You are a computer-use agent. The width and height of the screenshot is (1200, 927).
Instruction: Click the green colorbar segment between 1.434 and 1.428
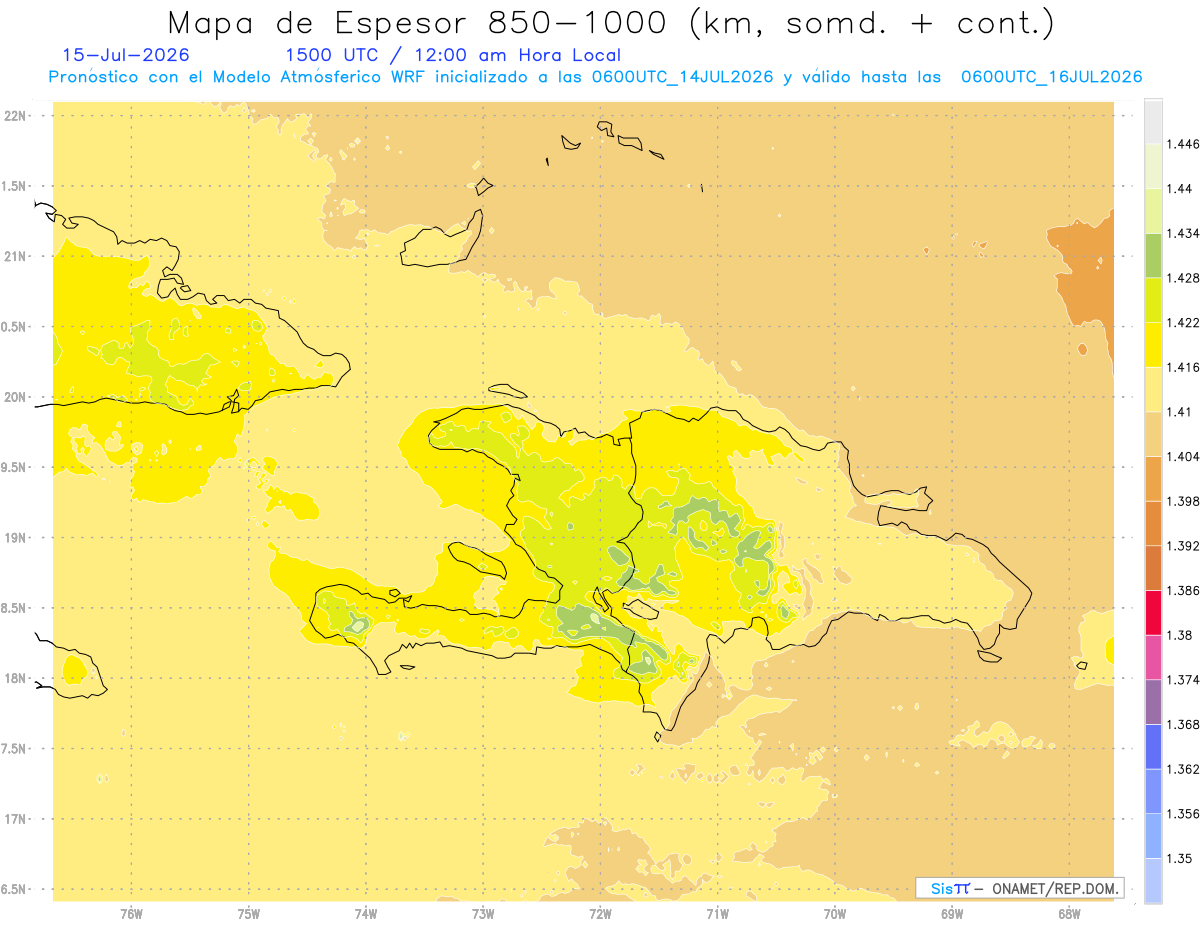point(1153,255)
